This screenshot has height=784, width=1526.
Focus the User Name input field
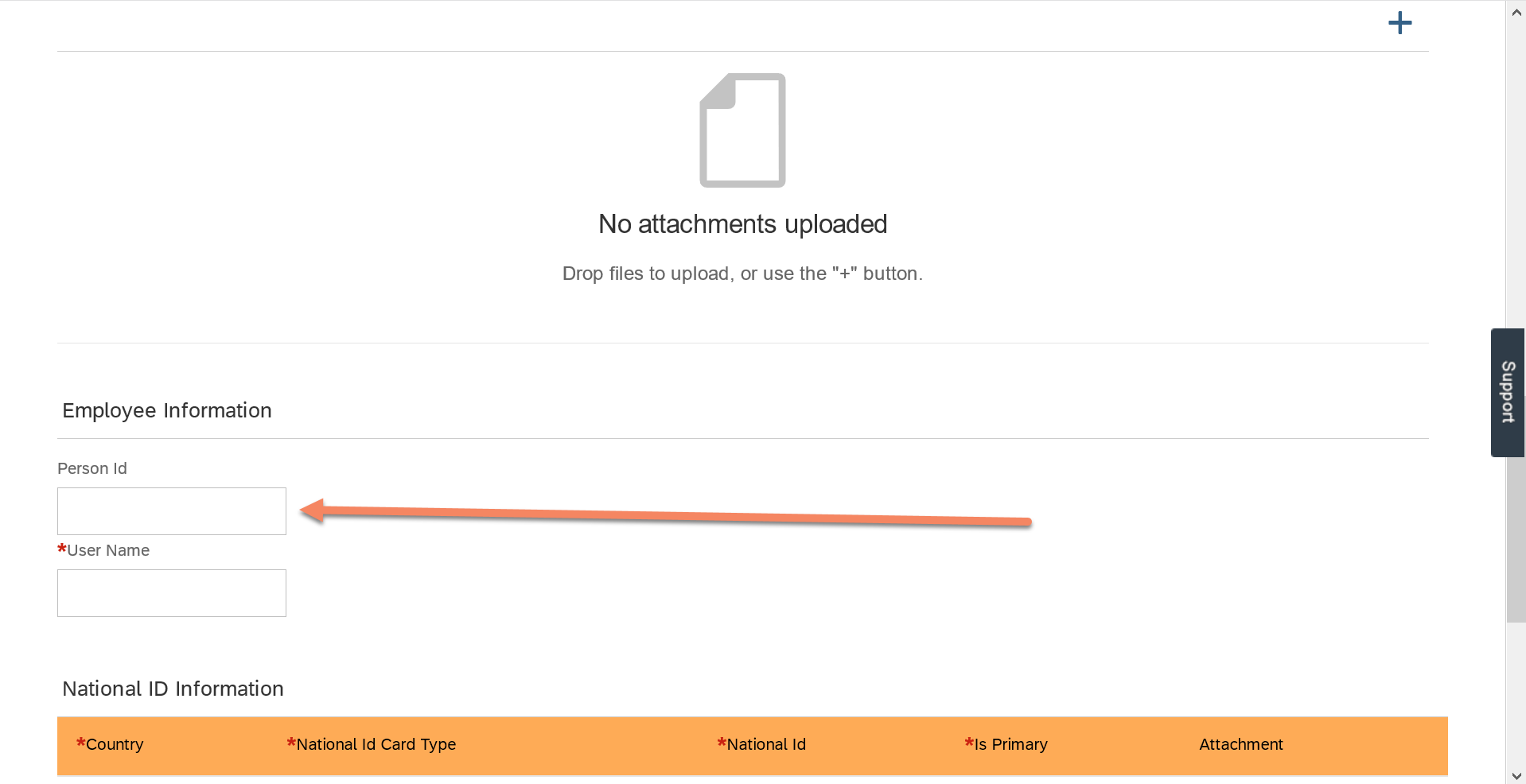172,593
